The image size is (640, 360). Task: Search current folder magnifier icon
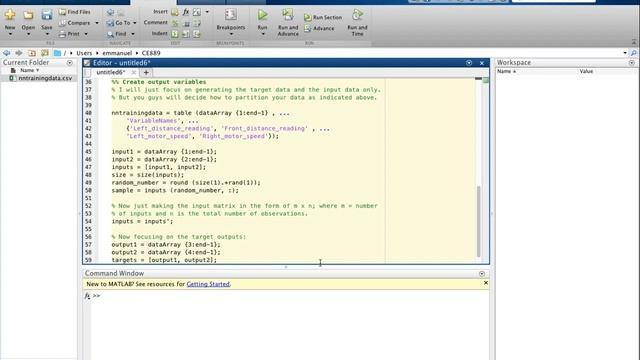click(633, 53)
